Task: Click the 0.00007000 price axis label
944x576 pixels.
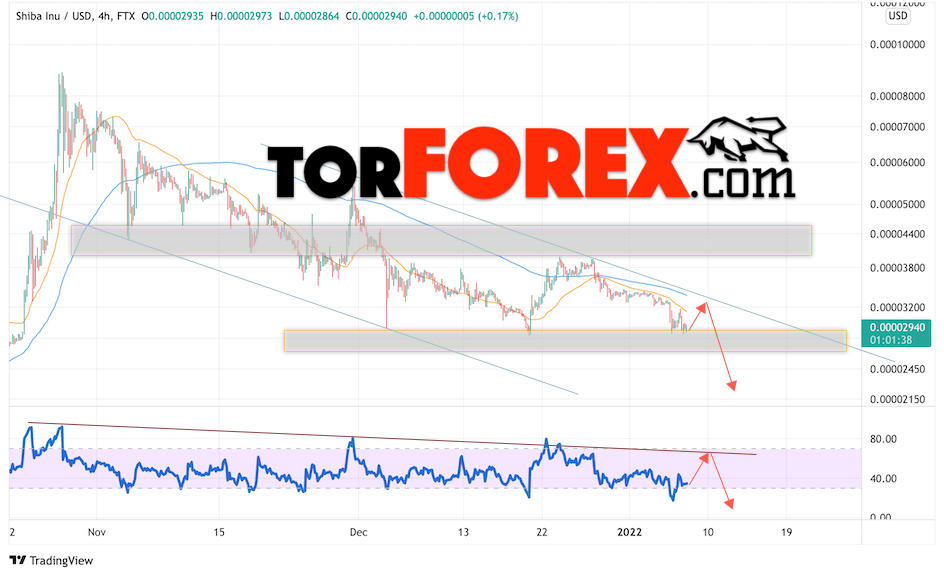Action: (x=897, y=127)
